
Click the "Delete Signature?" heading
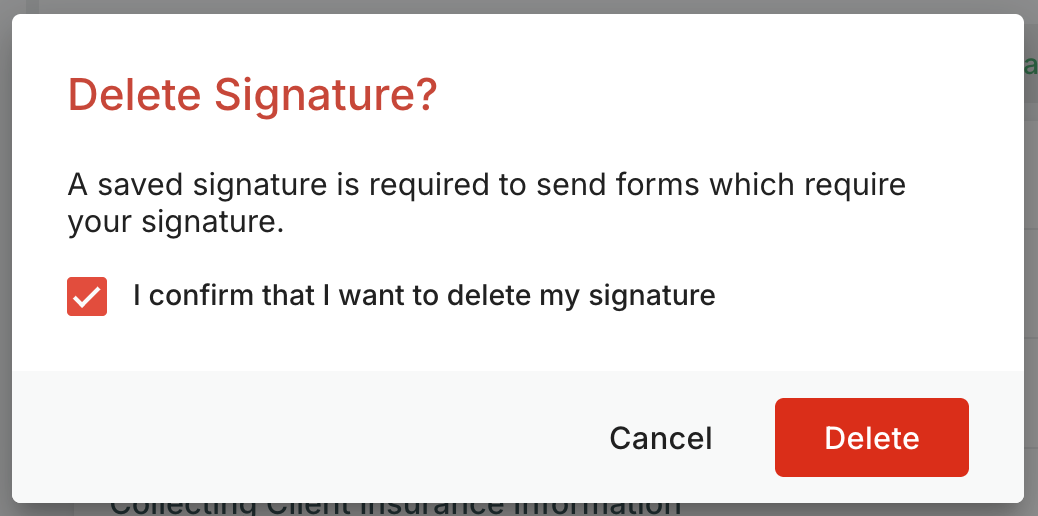(252, 96)
